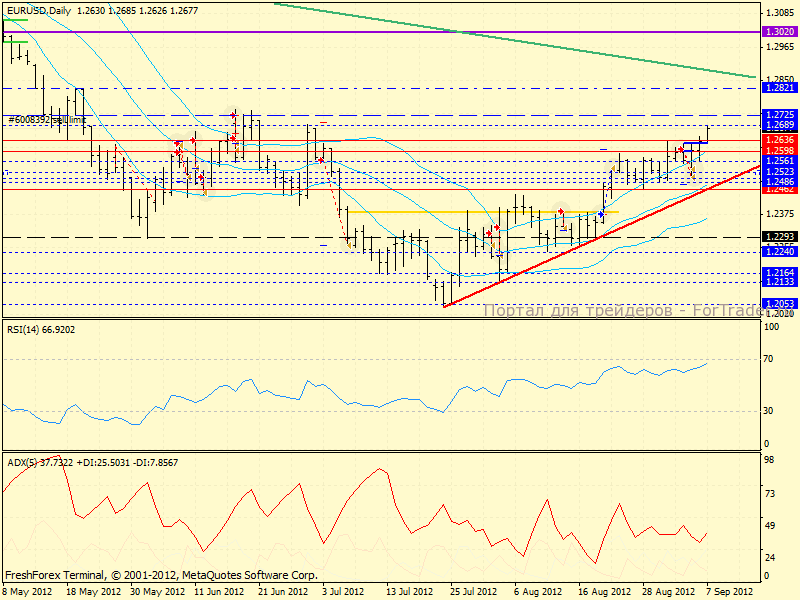Click the 13 Jul 2012 date label

(x=410, y=591)
